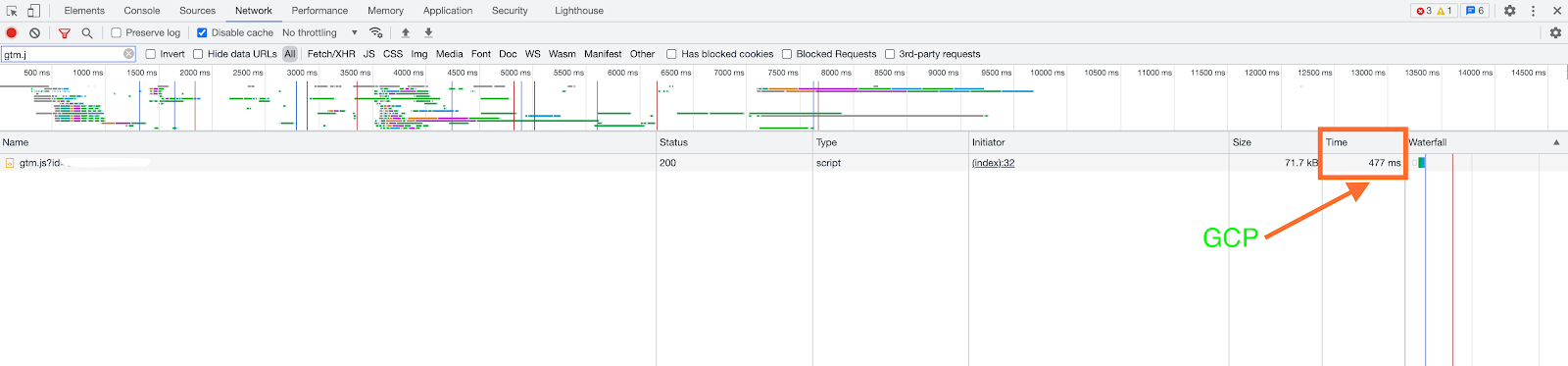Filter by Media requests
Image resolution: width=1568 pixels, height=366 pixels.
[450, 54]
